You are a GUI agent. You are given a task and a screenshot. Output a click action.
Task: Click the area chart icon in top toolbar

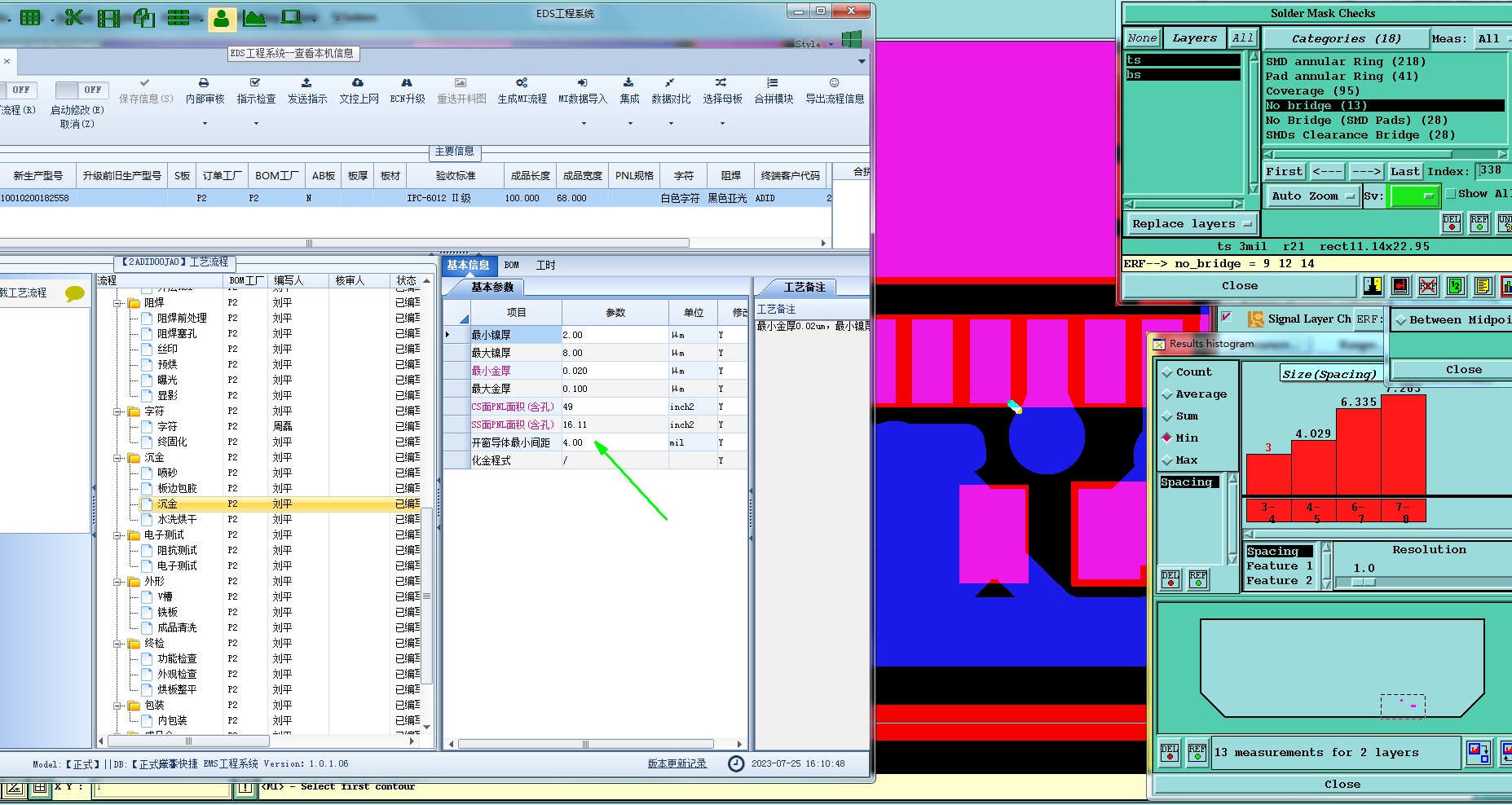pyautogui.click(x=254, y=17)
